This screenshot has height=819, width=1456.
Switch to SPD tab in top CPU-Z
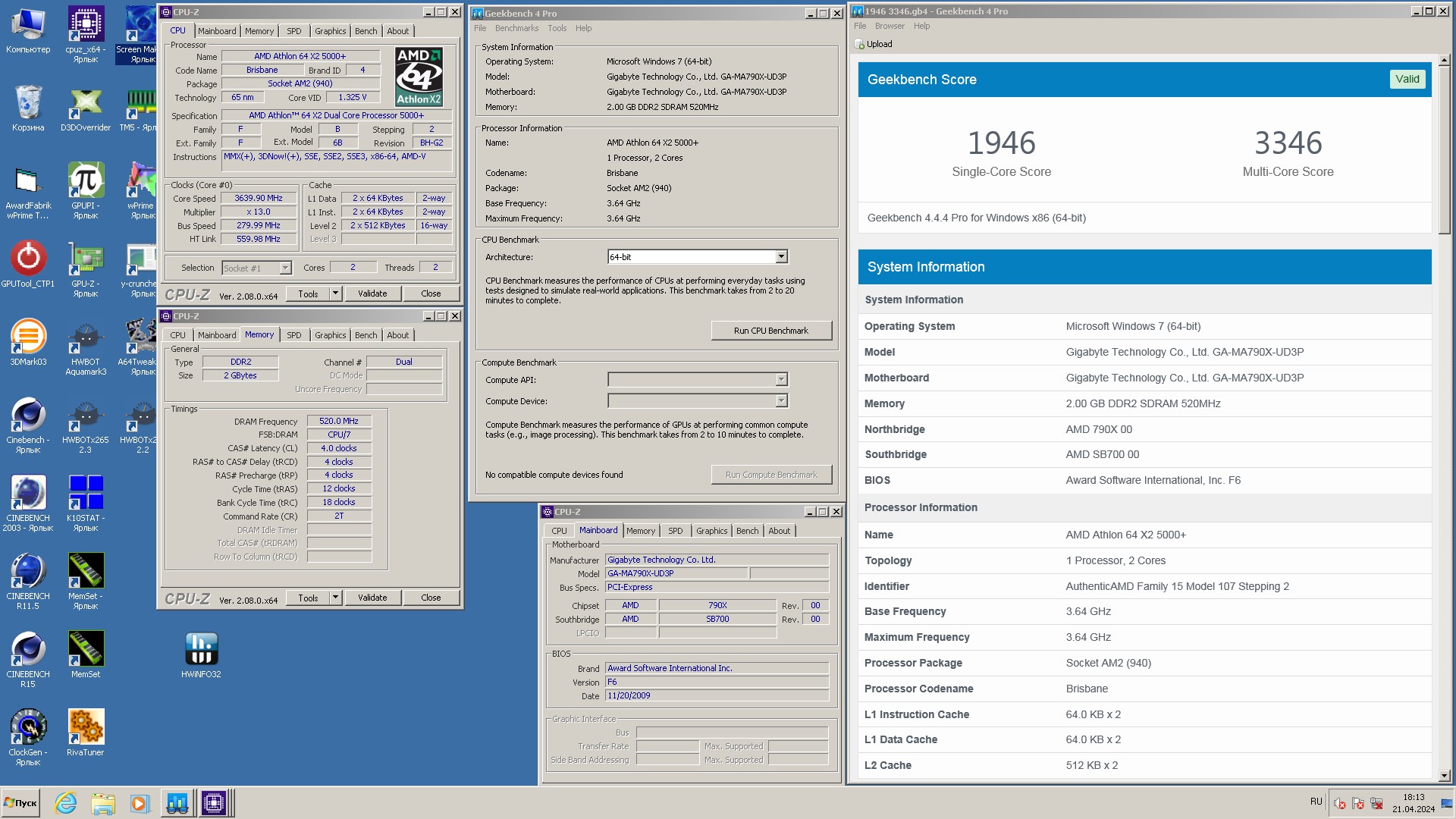click(294, 31)
